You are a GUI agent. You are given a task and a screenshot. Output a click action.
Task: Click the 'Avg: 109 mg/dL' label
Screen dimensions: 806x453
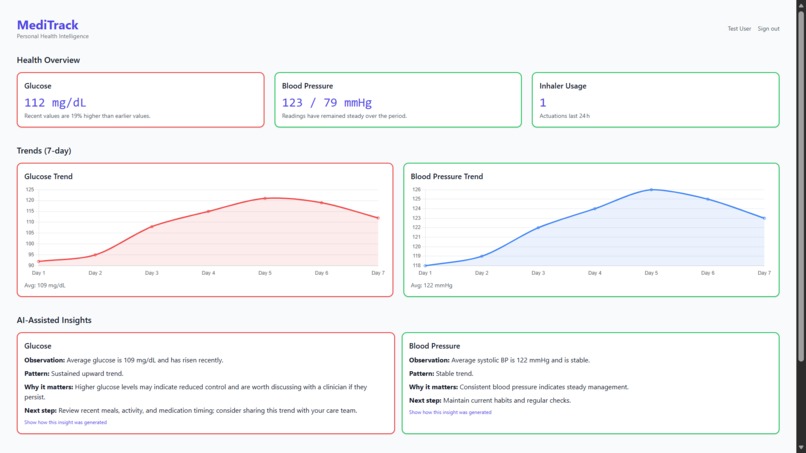pyautogui.click(x=45, y=285)
